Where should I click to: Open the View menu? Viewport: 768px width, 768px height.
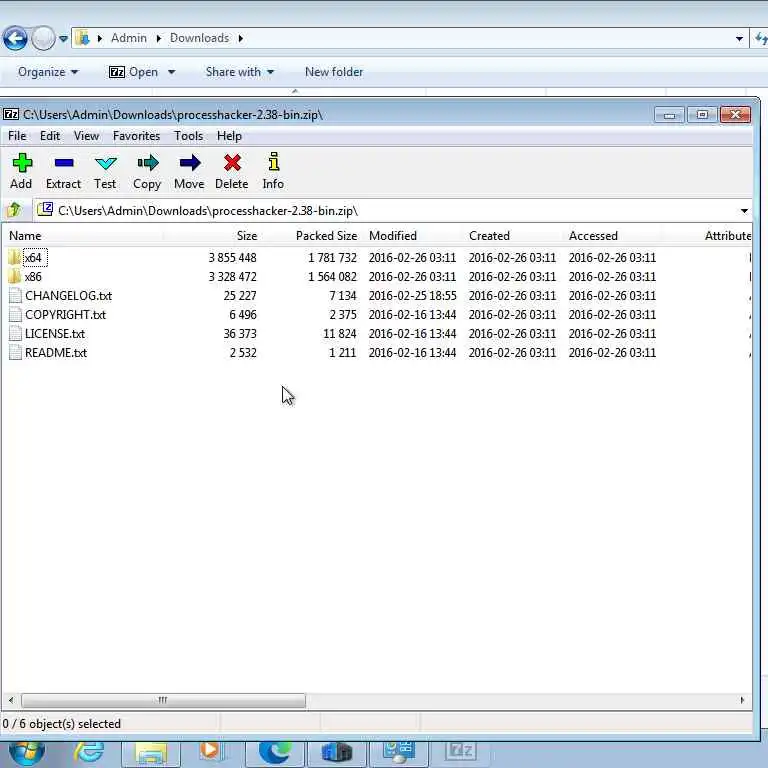coord(86,136)
